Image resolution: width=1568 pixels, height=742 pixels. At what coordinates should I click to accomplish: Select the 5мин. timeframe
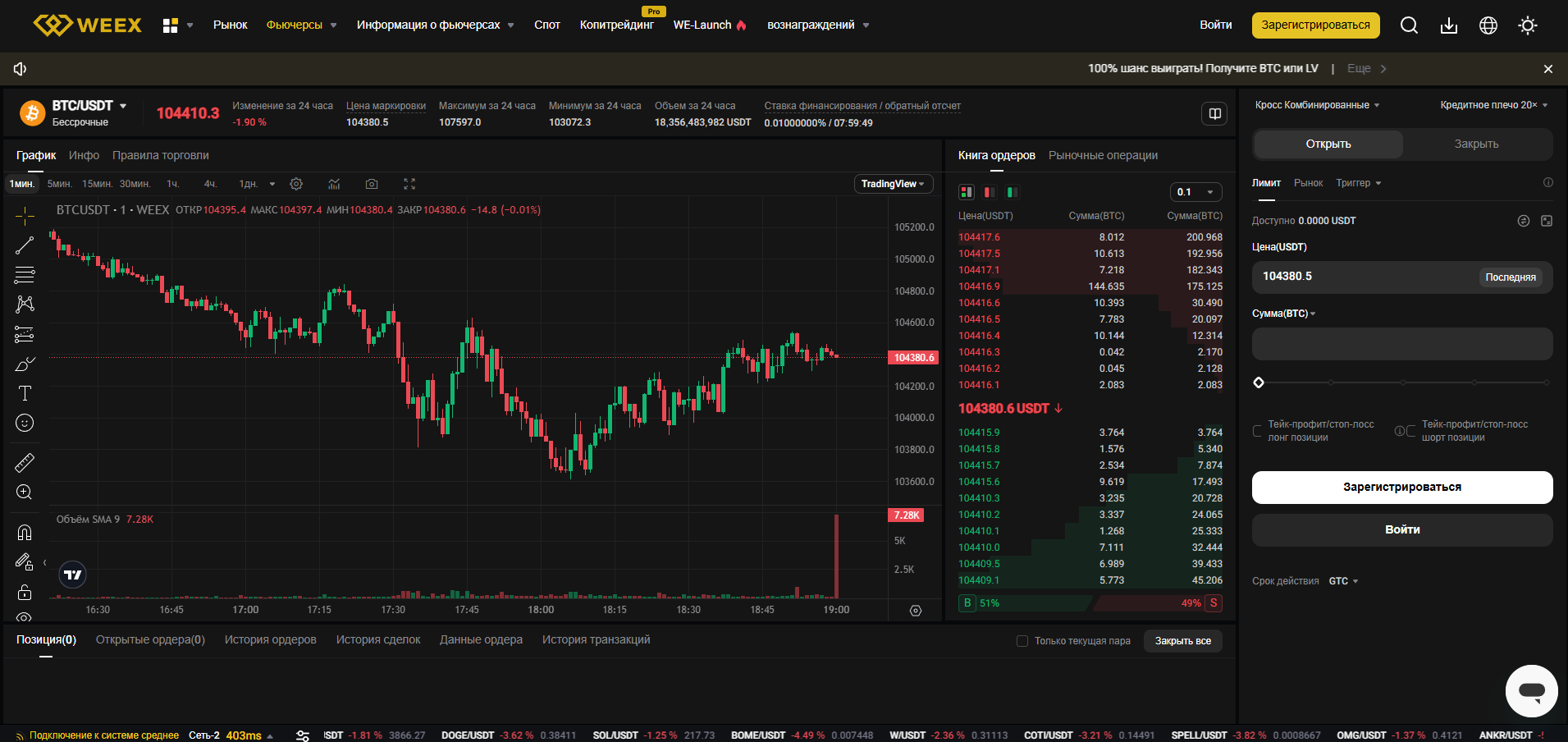click(x=59, y=184)
